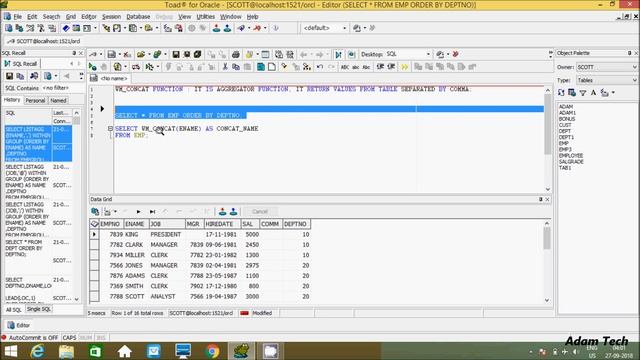Click the 'A' font icon in the Object Palette
Viewport: 640px width, 360px height.
click(x=593, y=93)
